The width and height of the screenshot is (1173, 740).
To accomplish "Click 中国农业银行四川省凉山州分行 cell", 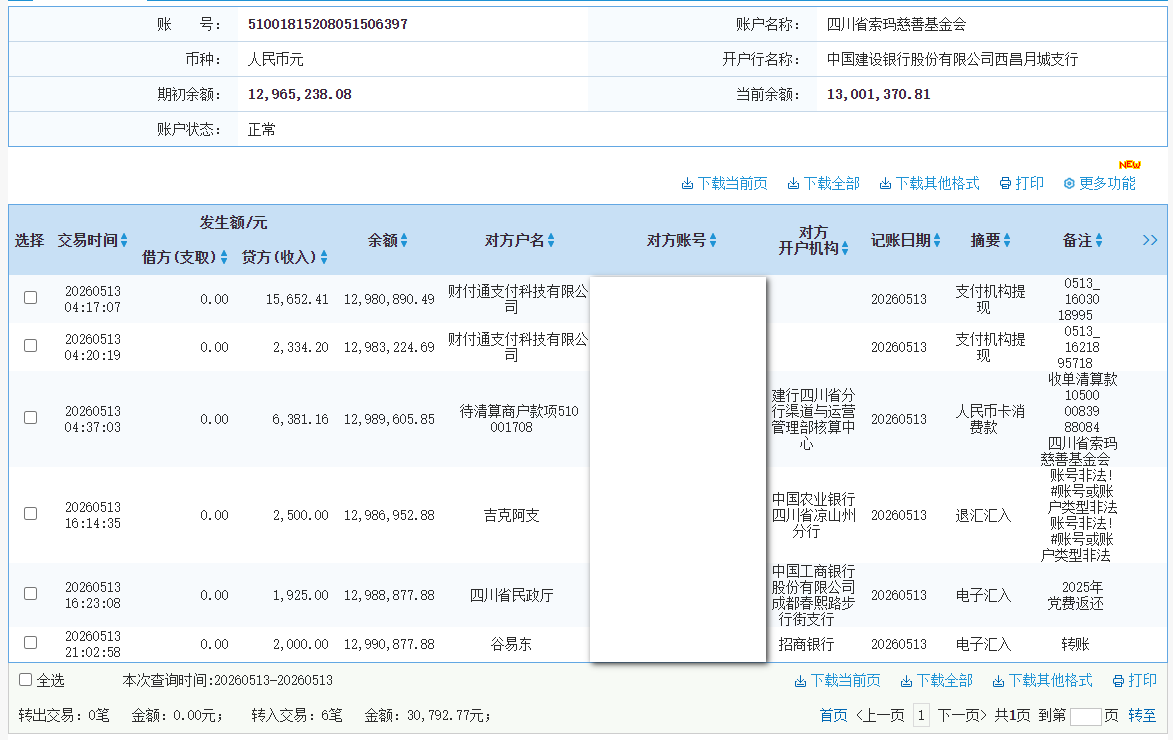I will pos(813,515).
